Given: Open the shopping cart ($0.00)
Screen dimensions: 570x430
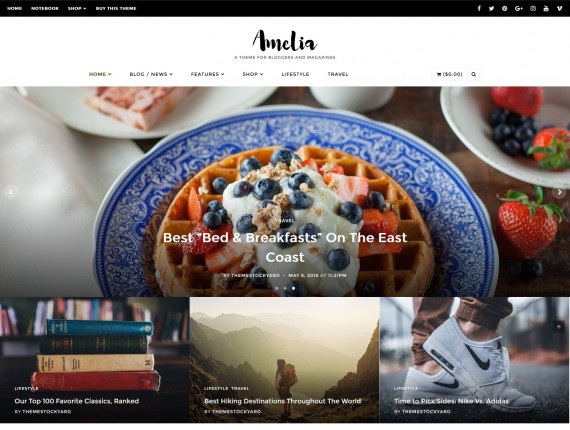Looking at the screenshot, I should tap(449, 74).
